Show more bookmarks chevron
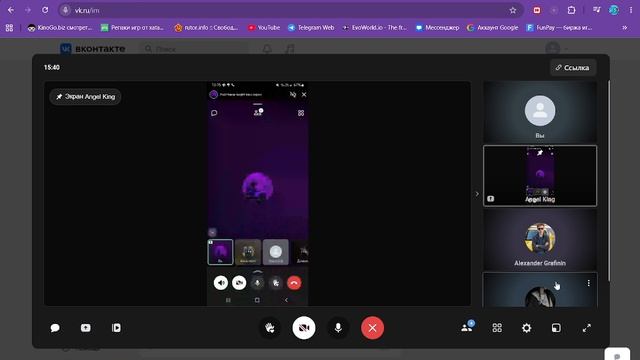Screen dimensions: 640x360 (x=624, y=28)
